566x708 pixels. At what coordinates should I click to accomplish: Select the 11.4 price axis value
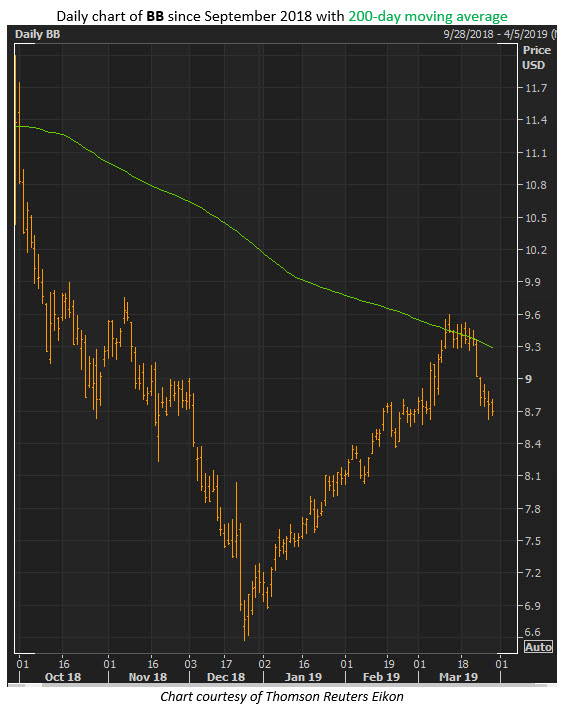tap(536, 120)
